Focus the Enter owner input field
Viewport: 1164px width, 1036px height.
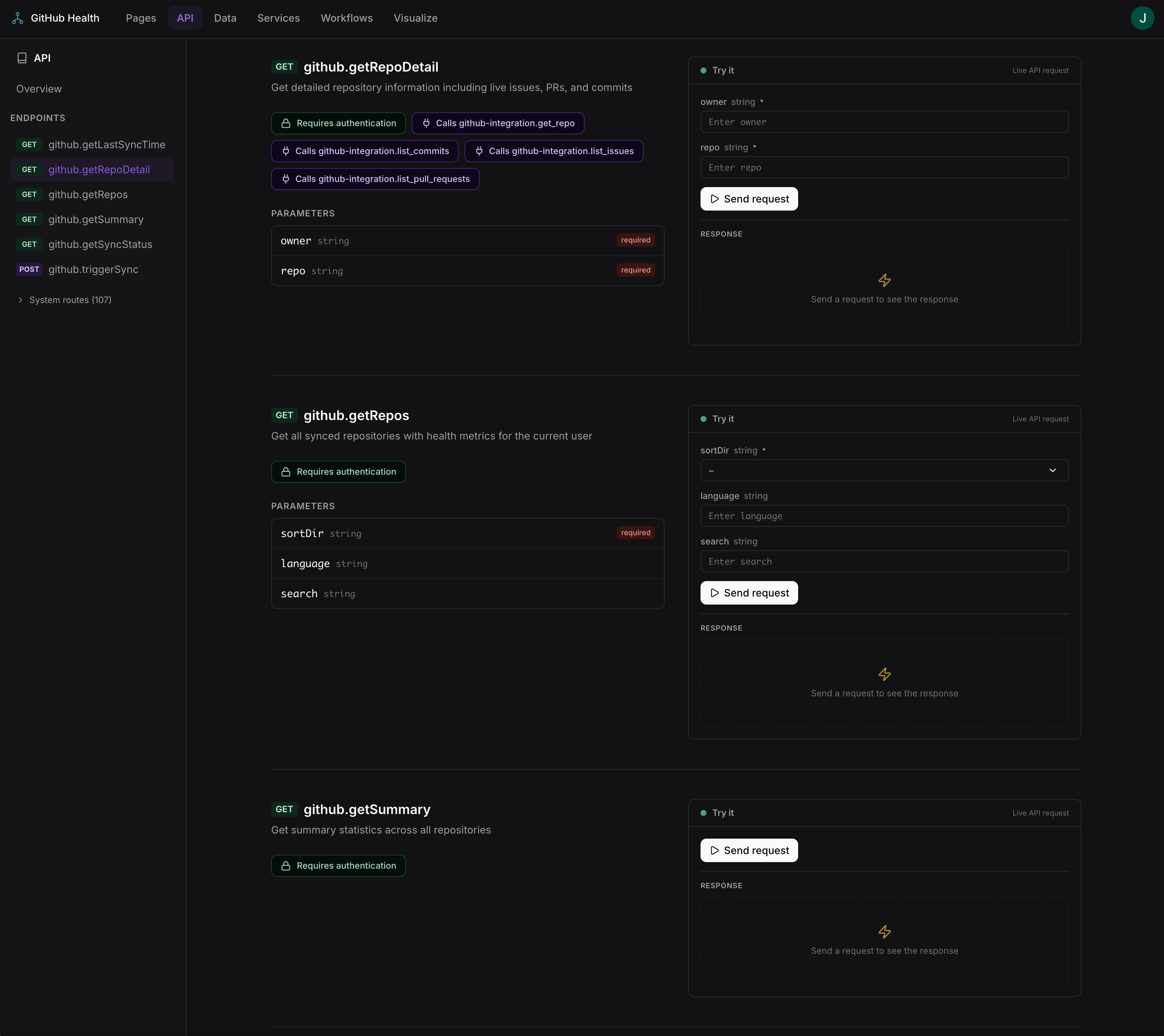click(x=884, y=123)
